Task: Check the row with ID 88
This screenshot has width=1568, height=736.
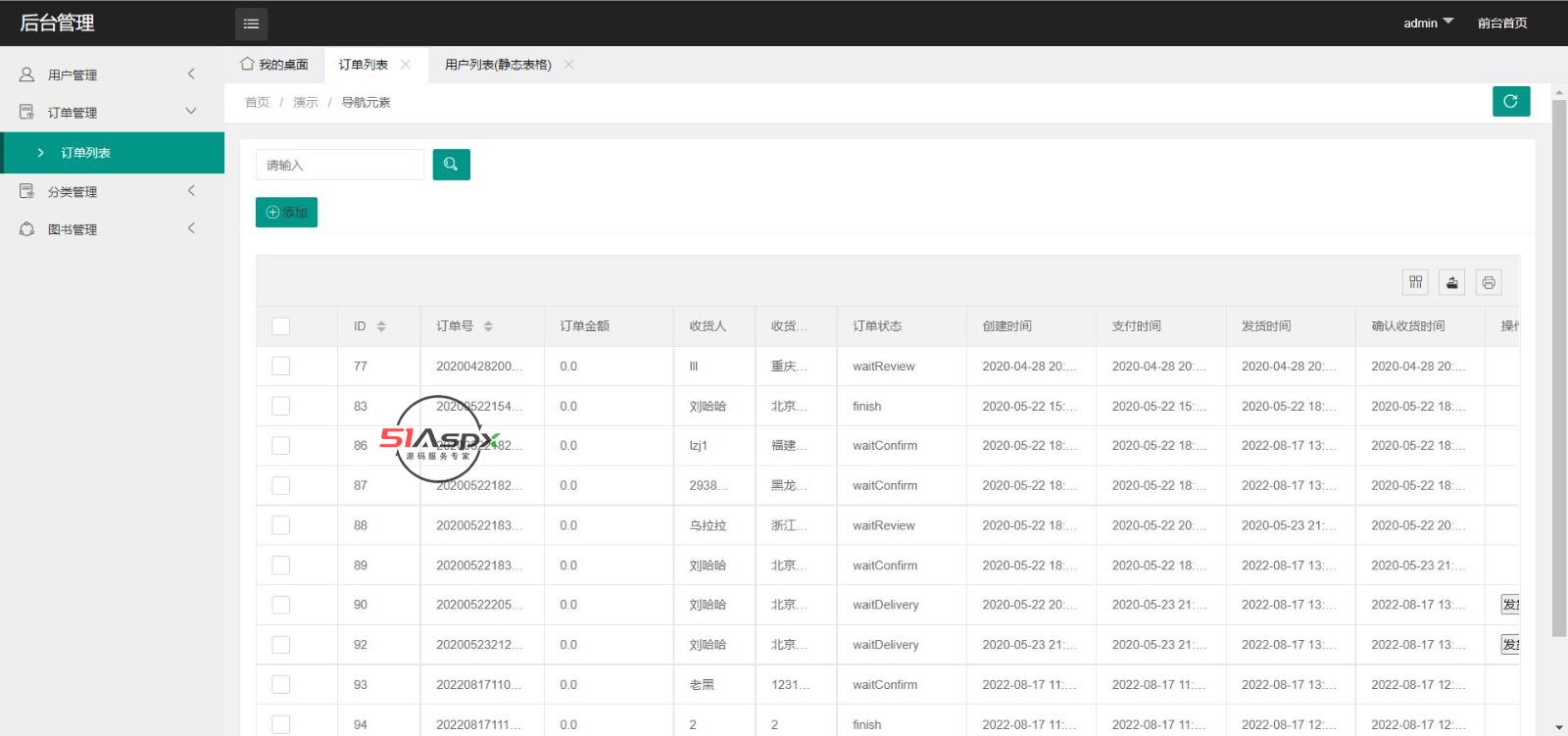Action: click(x=281, y=525)
